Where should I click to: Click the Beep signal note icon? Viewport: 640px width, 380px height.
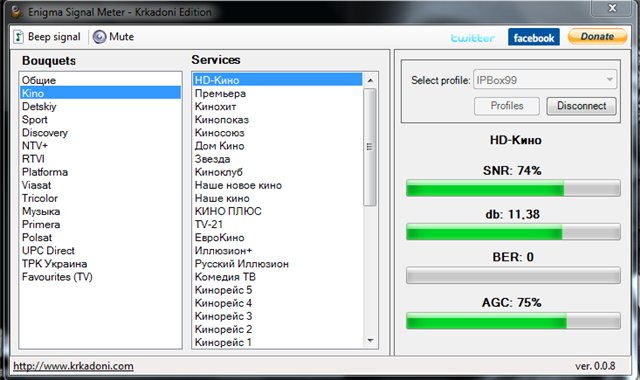pyautogui.click(x=18, y=37)
